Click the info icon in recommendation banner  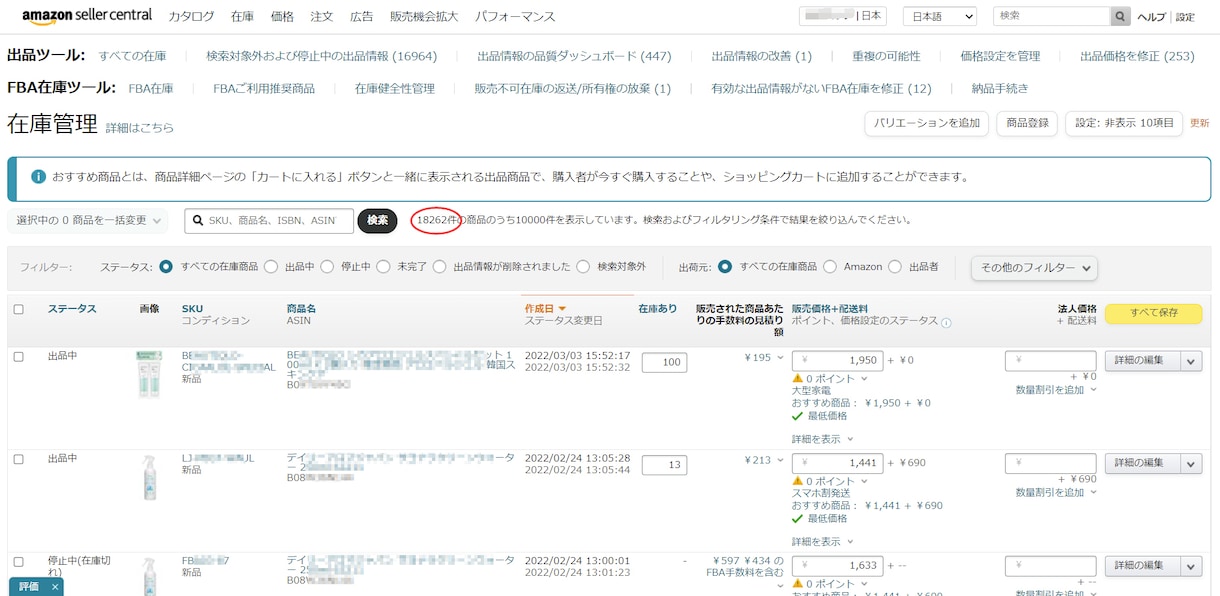pos(38,177)
